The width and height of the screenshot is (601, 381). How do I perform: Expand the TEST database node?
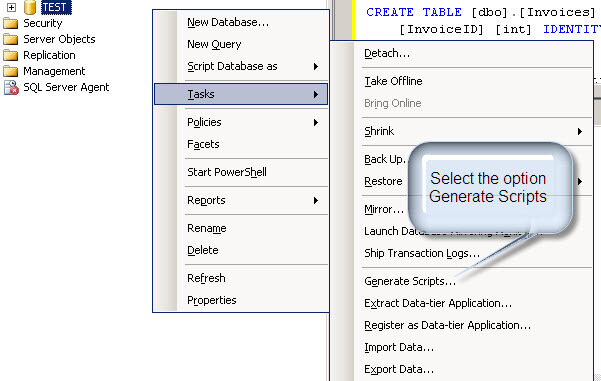[x=11, y=7]
